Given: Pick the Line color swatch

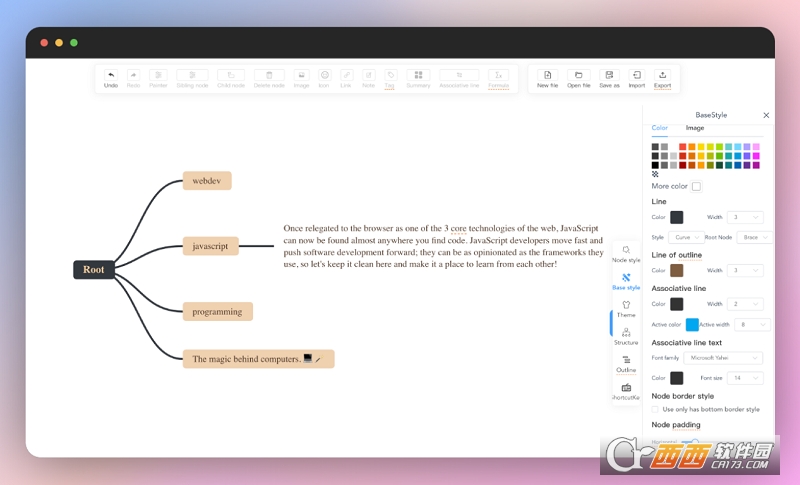Looking at the screenshot, I should (677, 217).
